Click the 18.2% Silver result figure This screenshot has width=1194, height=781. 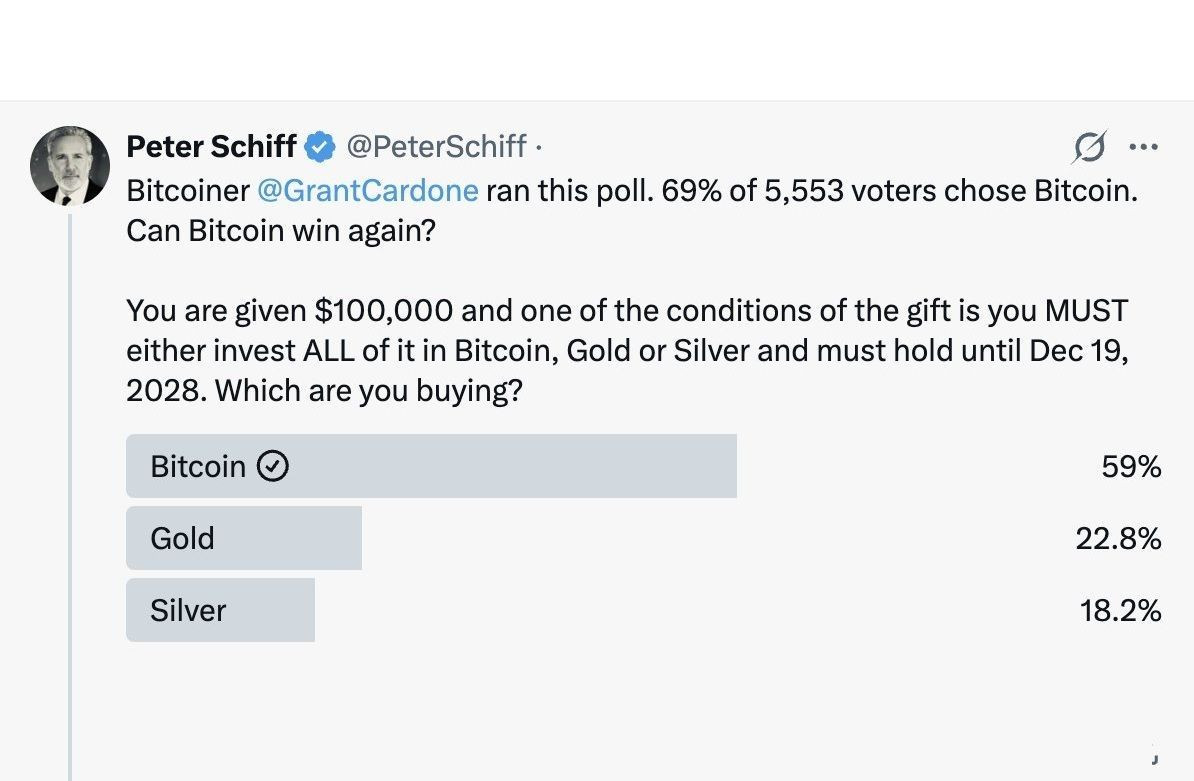pos(1120,611)
